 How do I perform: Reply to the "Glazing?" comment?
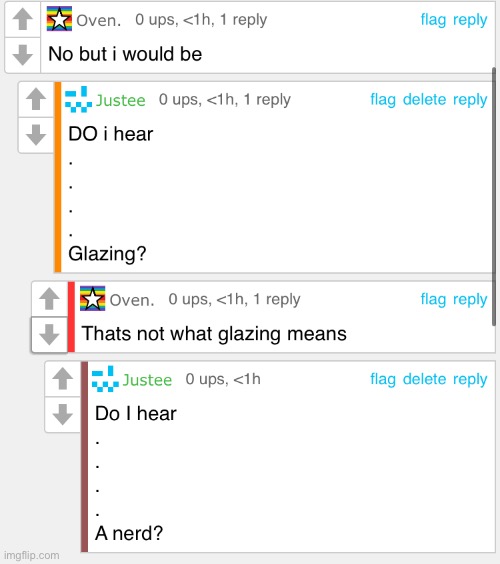pos(470,100)
